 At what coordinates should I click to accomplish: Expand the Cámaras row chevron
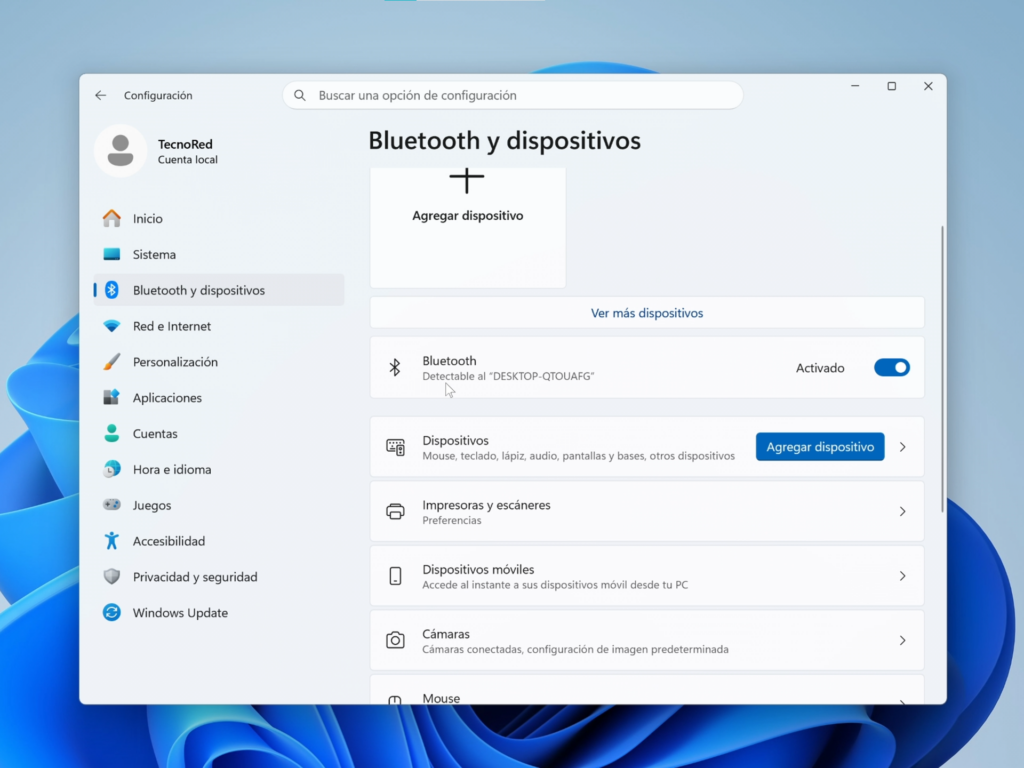pos(903,641)
